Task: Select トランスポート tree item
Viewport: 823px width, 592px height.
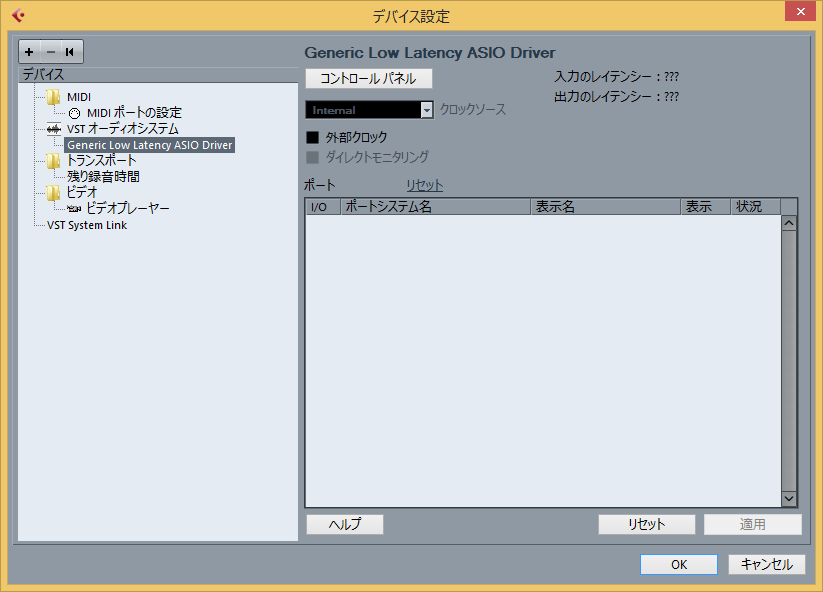Action: click(x=102, y=161)
